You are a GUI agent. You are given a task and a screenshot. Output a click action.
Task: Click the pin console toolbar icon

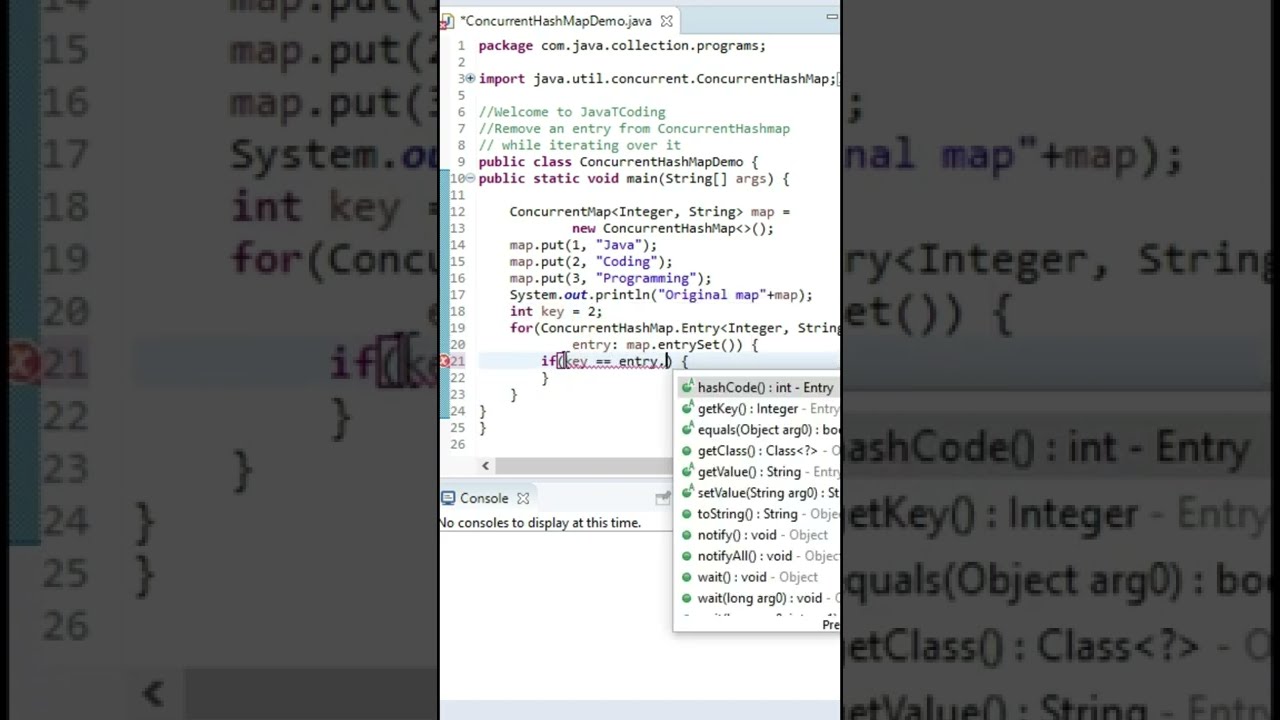(x=662, y=498)
